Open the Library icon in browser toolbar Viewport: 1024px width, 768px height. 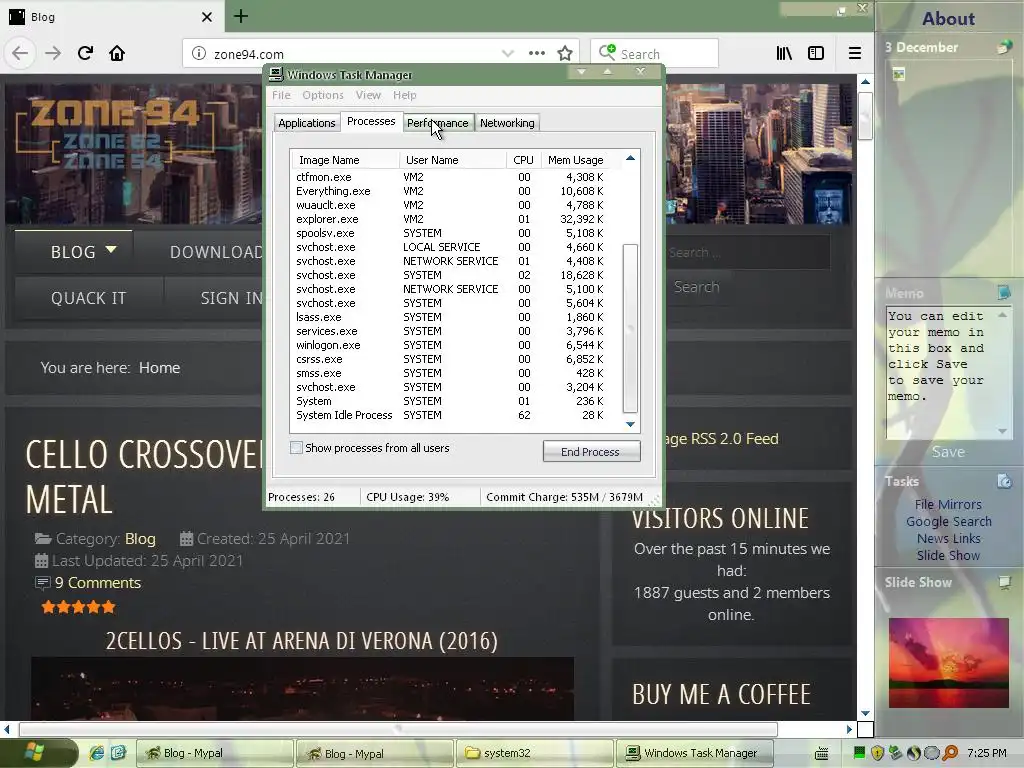pos(784,53)
